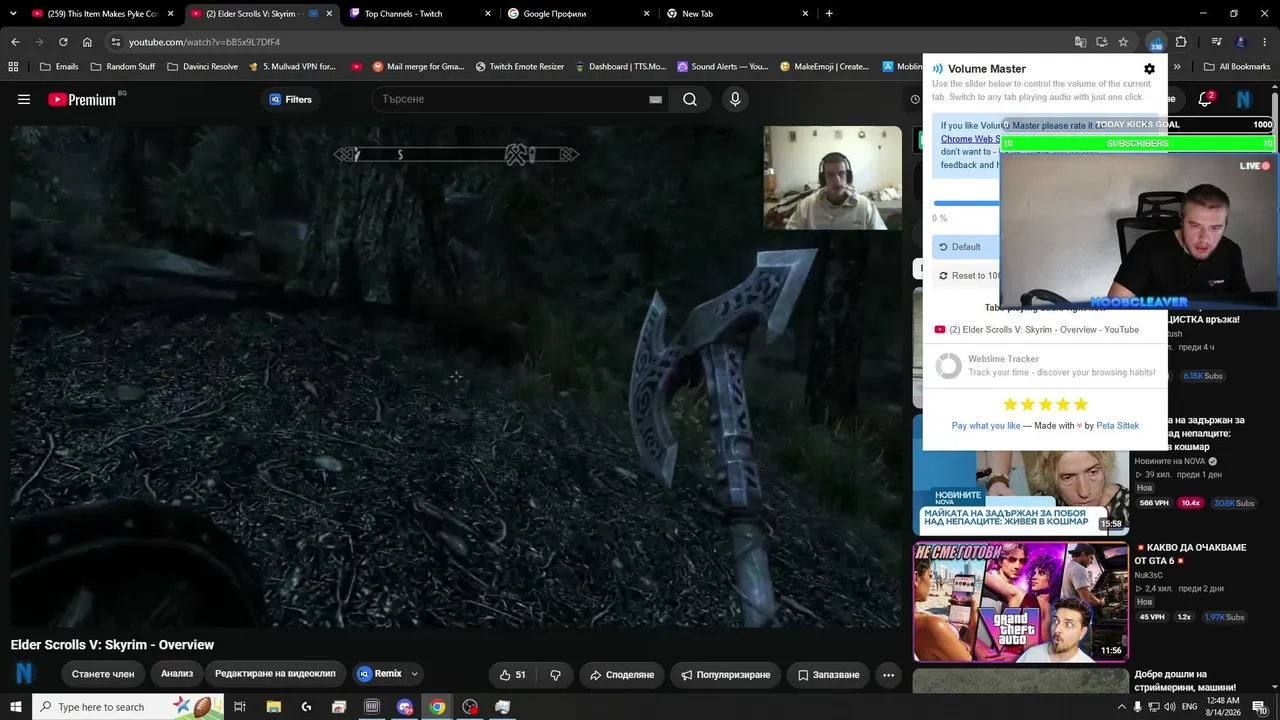Close the Elder Scrolls Skyrim tab

coord(329,14)
